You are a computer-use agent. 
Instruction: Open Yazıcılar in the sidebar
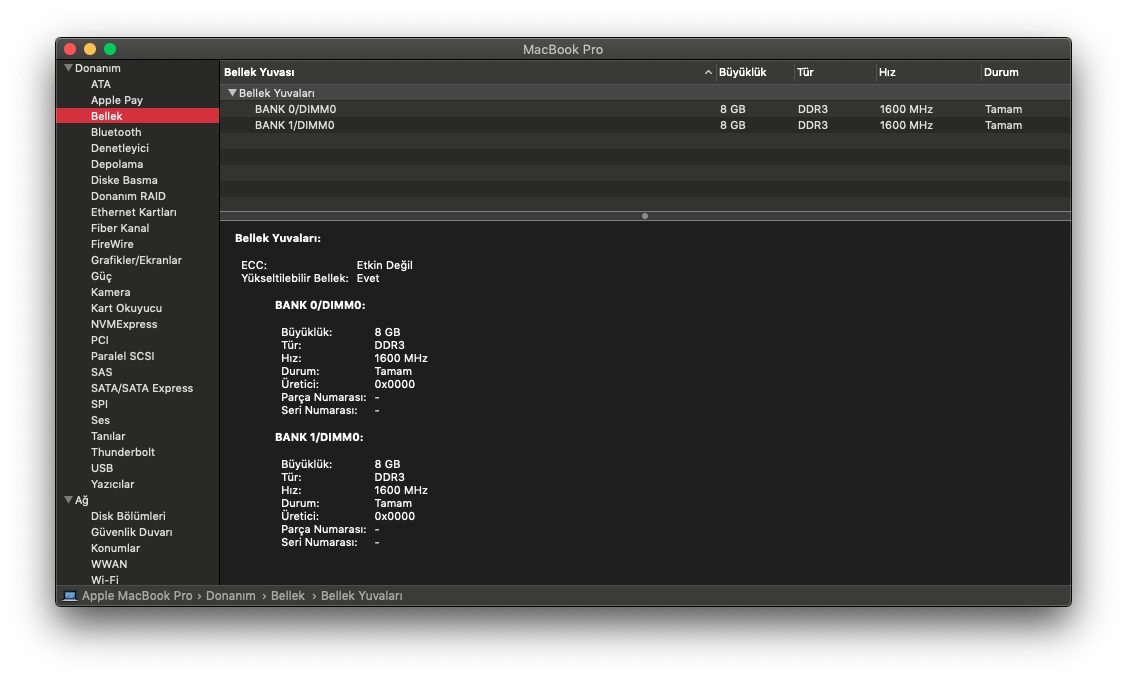pyautogui.click(x=112, y=484)
